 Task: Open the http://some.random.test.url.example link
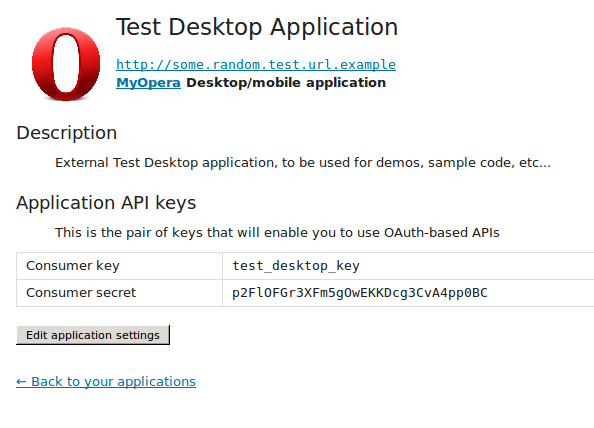coord(256,64)
